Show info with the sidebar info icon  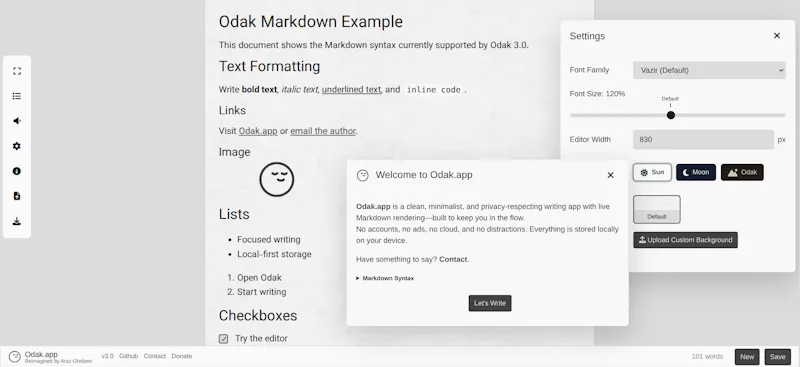[x=17, y=171]
